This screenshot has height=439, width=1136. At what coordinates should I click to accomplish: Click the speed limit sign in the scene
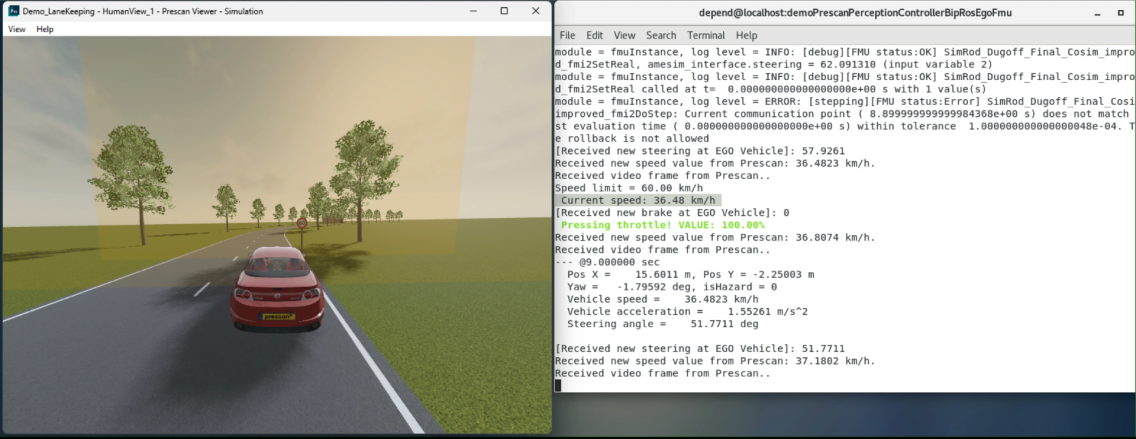[301, 225]
